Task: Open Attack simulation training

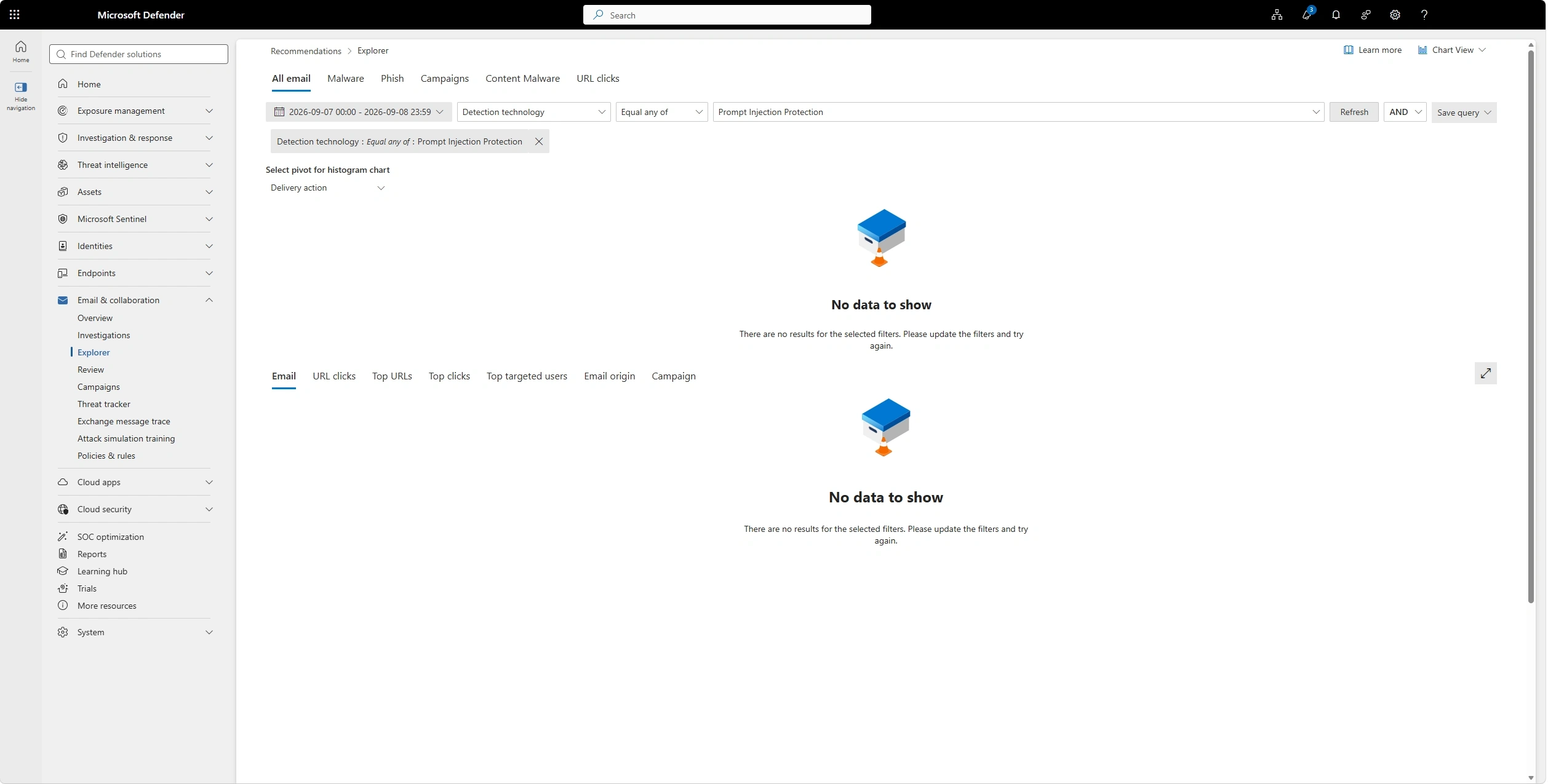Action: pyautogui.click(x=126, y=438)
